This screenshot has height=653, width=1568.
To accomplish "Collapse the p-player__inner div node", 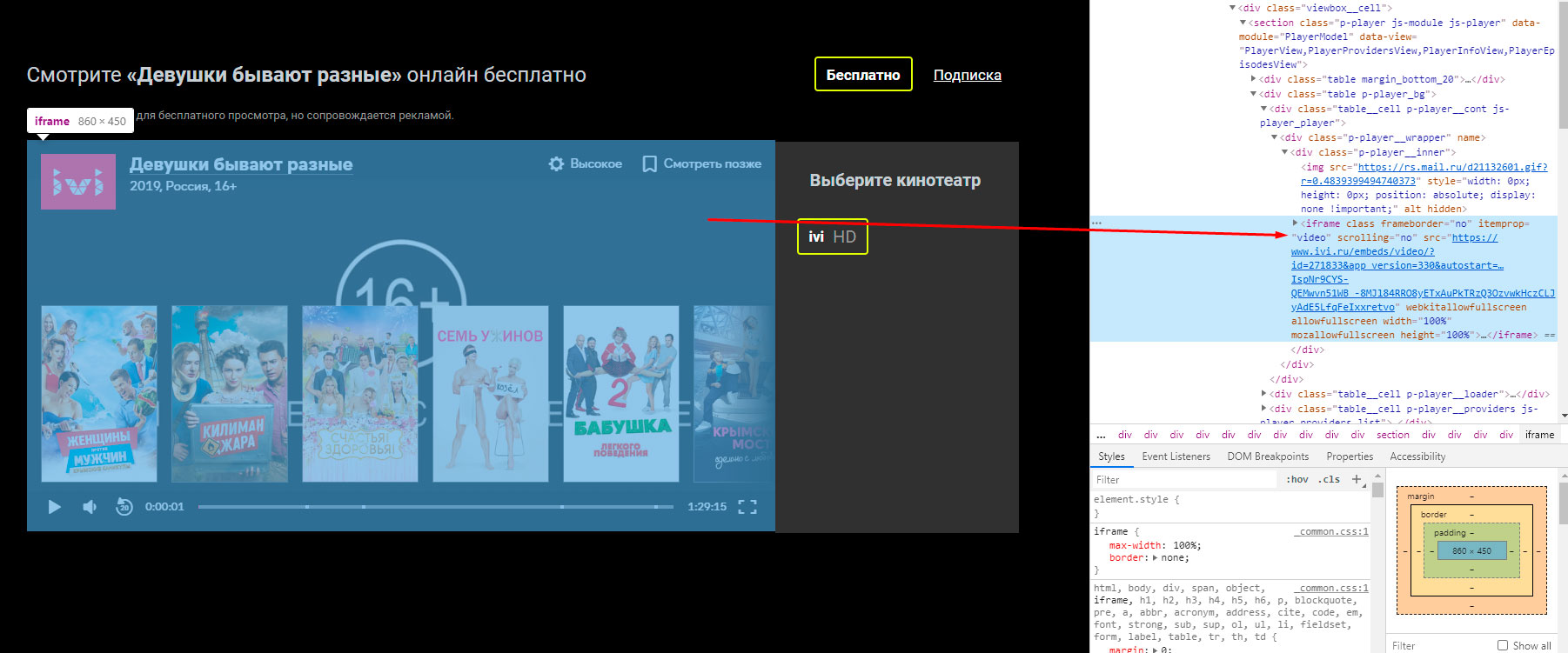I will pyautogui.click(x=1285, y=152).
